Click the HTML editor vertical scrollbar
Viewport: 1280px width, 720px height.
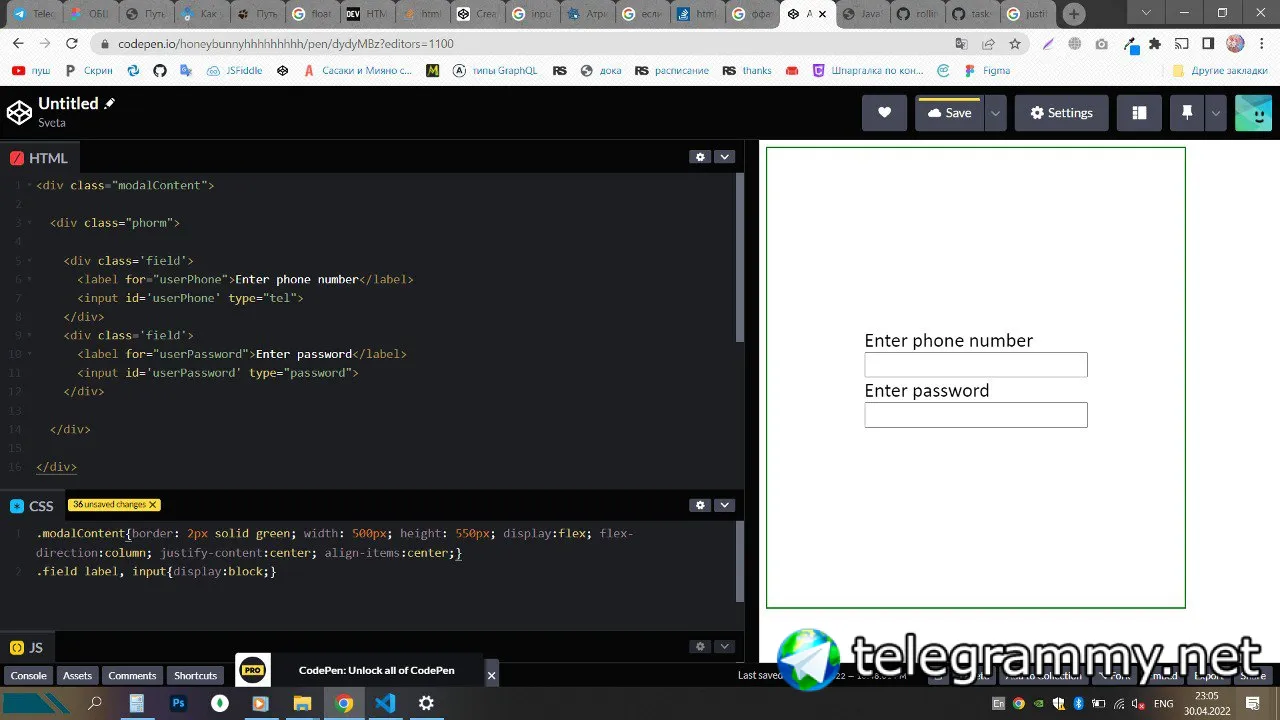point(740,258)
